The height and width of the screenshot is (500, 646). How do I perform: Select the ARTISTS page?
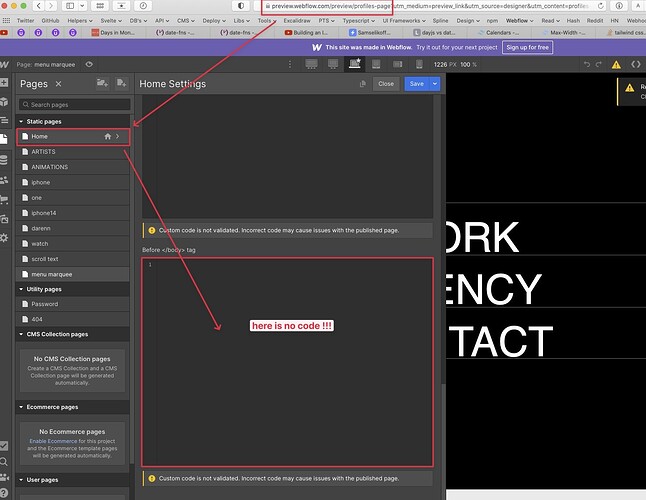pyautogui.click(x=73, y=152)
